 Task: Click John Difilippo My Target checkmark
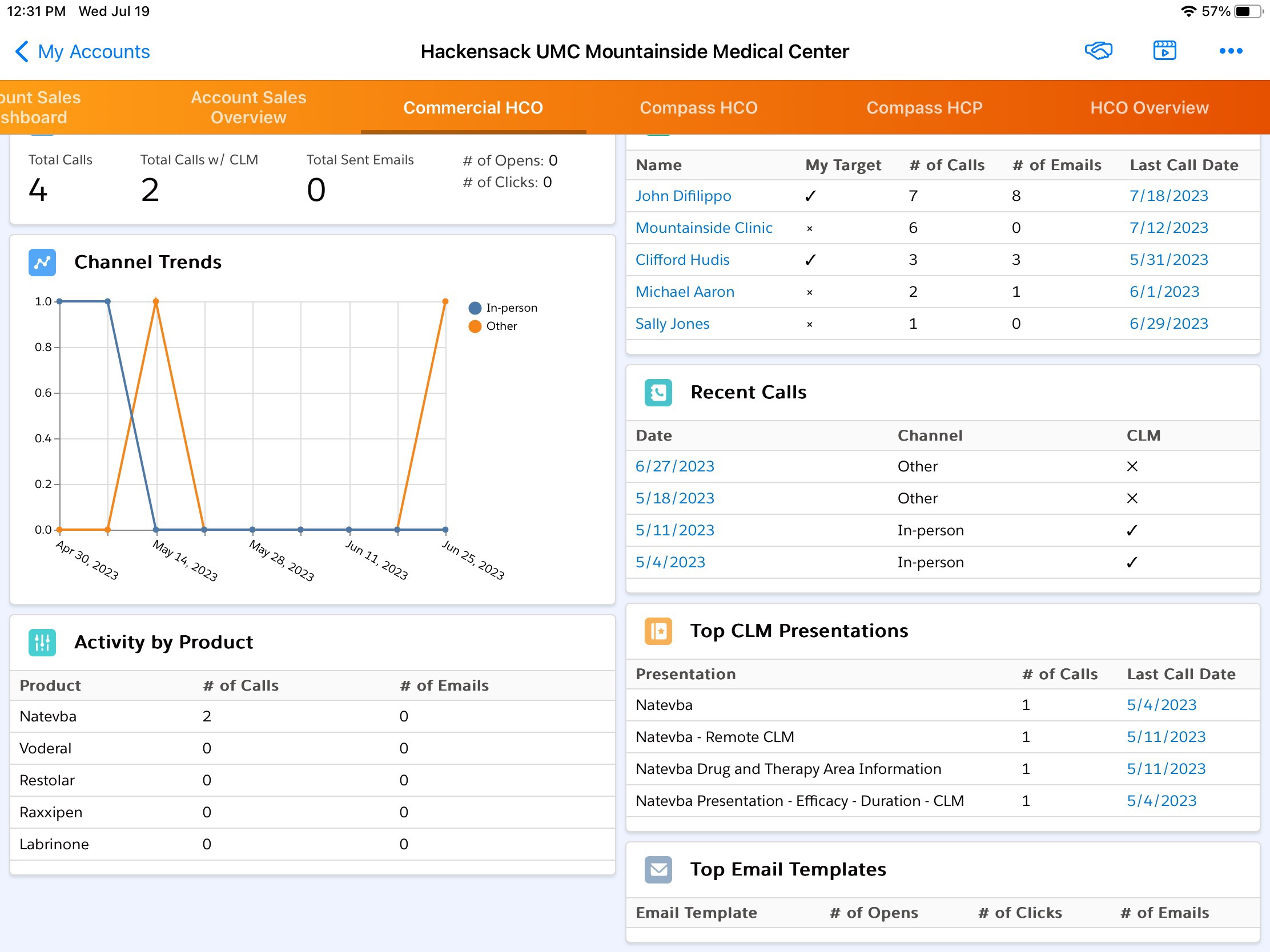(810, 196)
